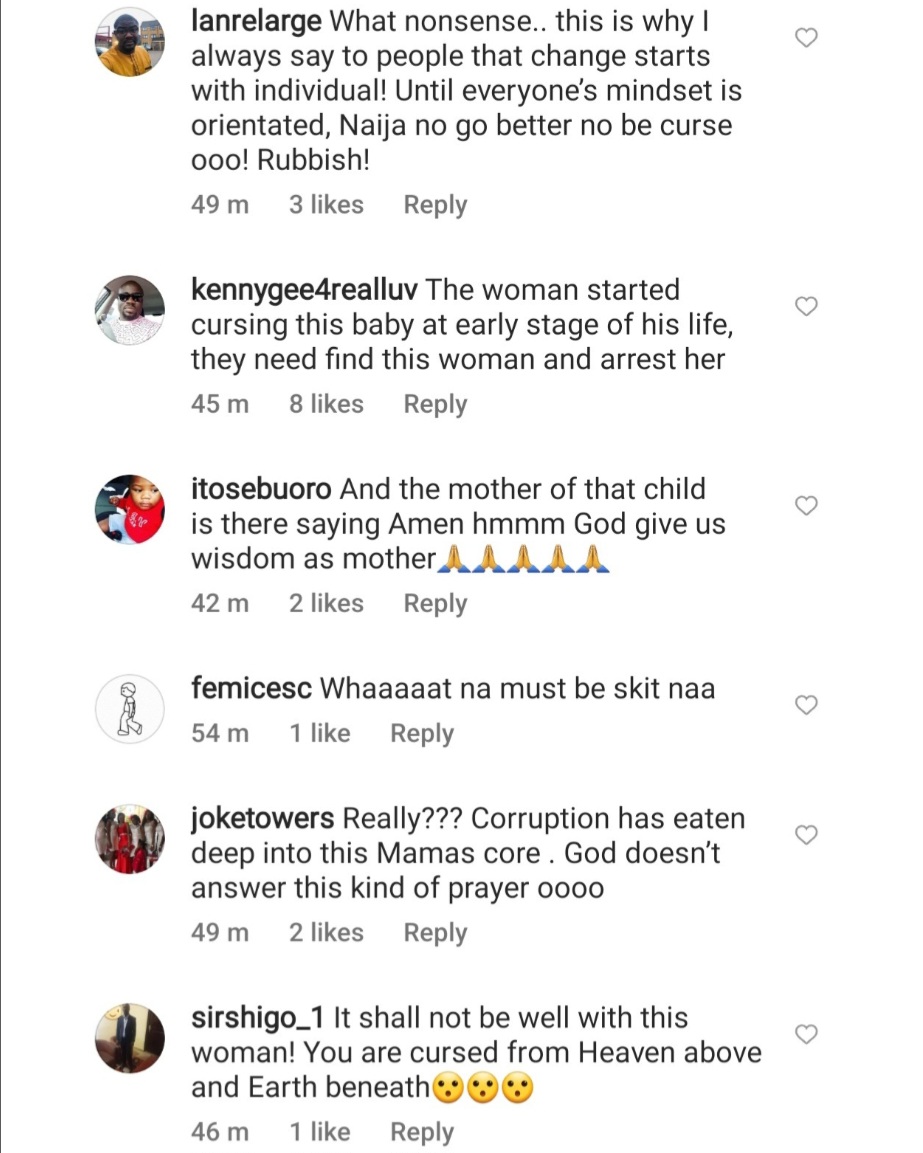Reply to lanrelarge's comment
This screenshot has height=1153, width=923.
[435, 205]
